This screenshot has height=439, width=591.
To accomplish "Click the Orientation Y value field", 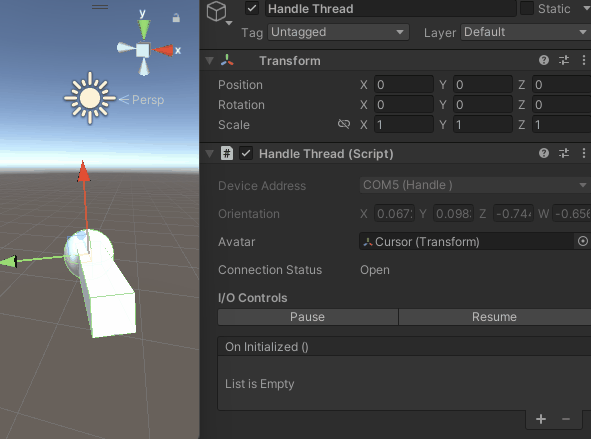I will pos(453,214).
